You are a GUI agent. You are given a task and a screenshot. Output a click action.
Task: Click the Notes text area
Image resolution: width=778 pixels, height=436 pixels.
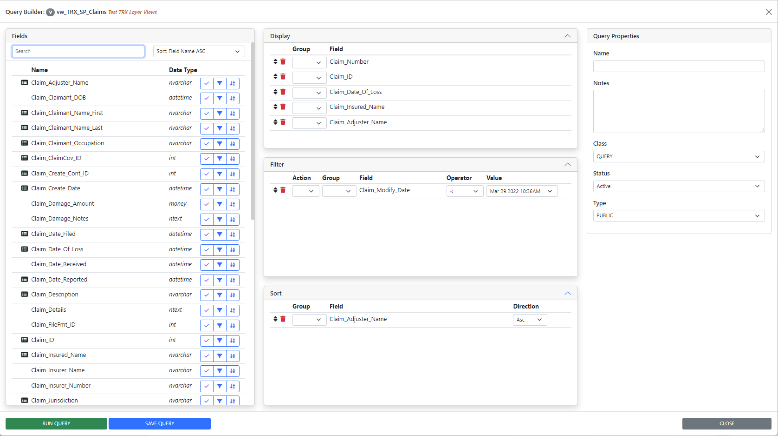click(678, 111)
